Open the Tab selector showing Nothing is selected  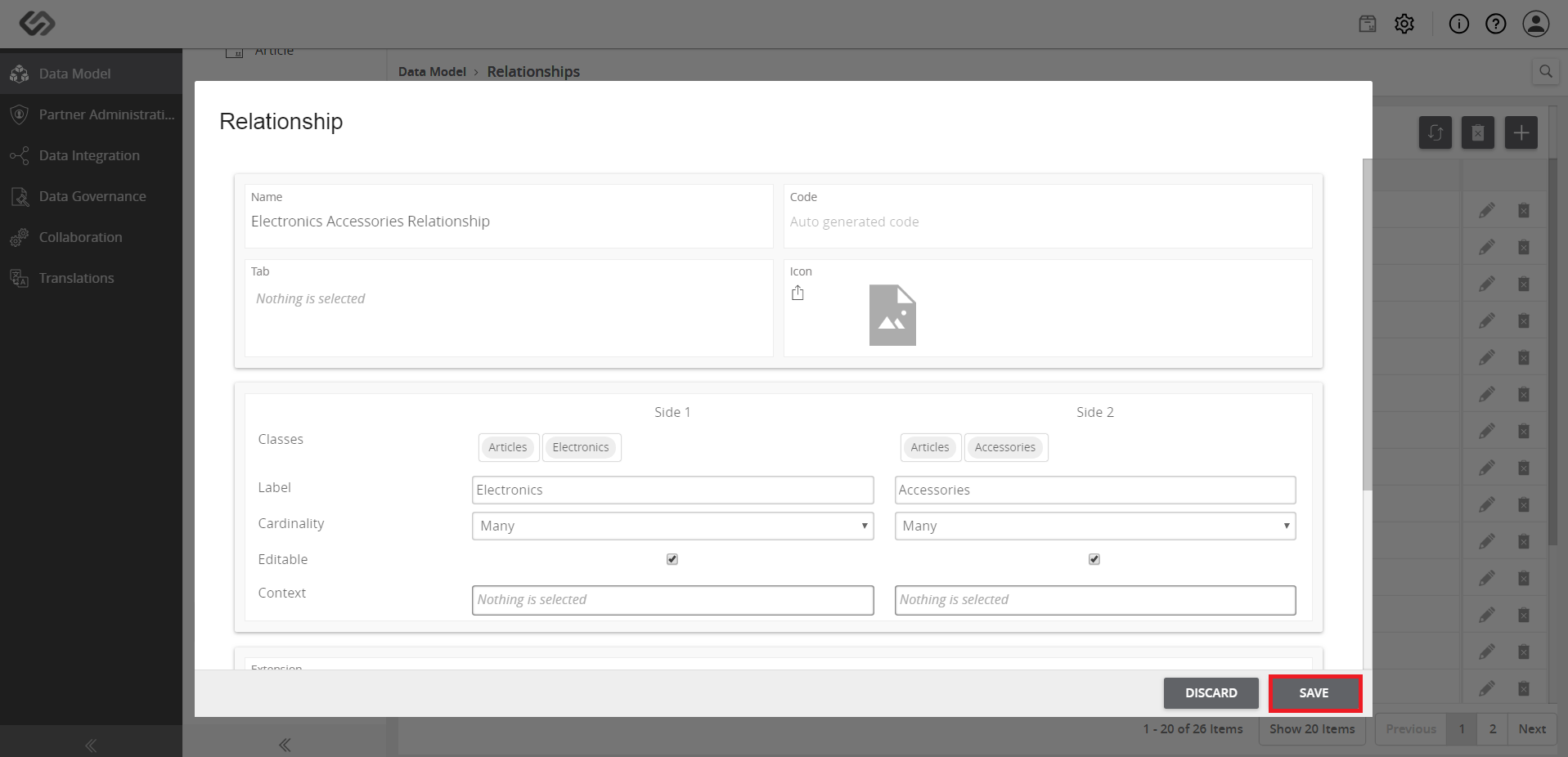point(509,308)
